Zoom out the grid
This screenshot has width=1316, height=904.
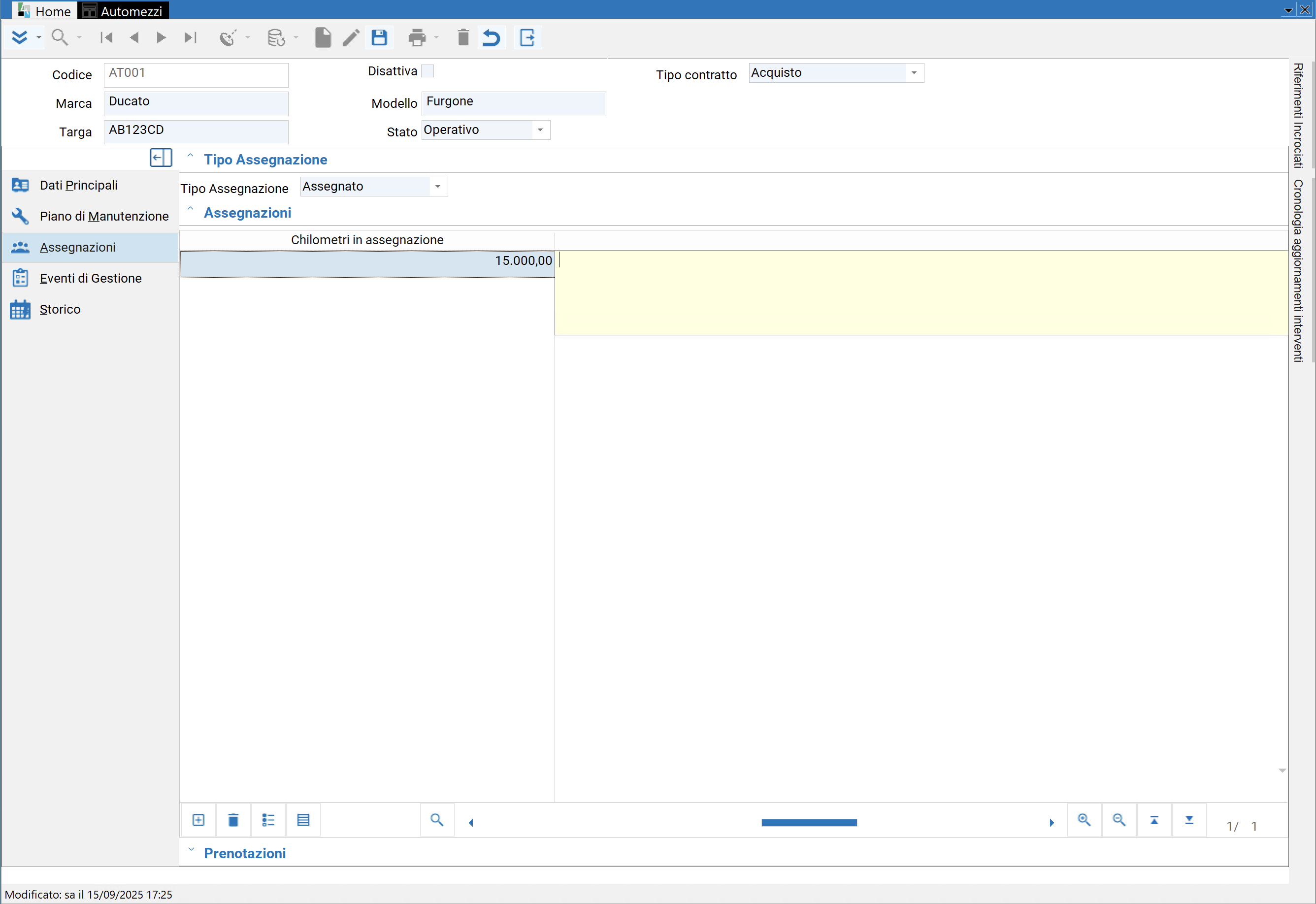click(x=1119, y=820)
